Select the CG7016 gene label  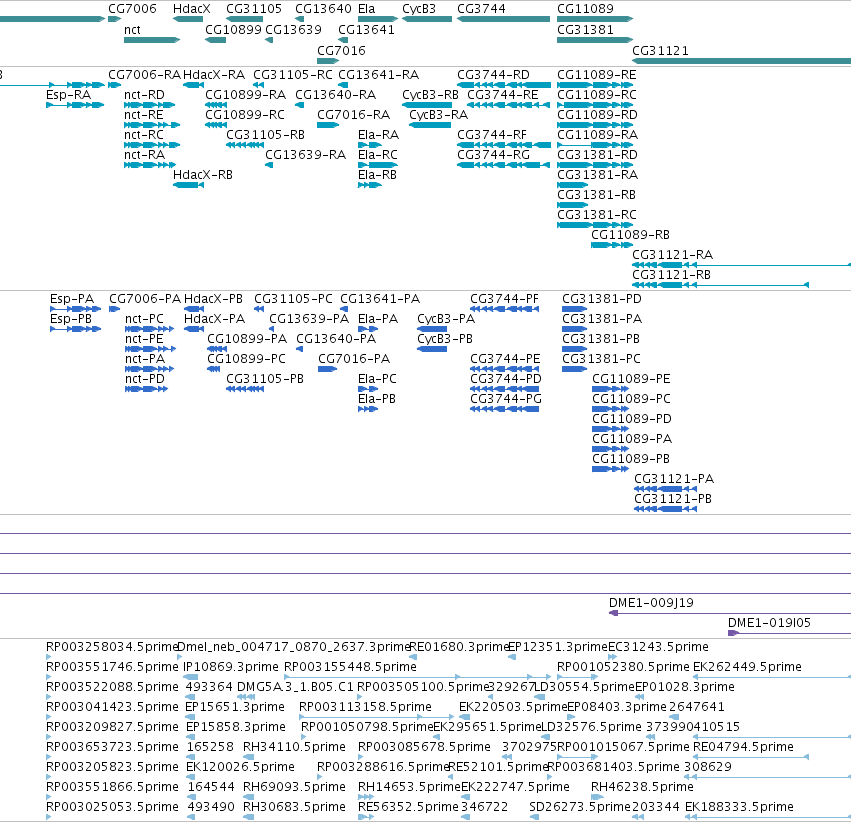(341, 50)
